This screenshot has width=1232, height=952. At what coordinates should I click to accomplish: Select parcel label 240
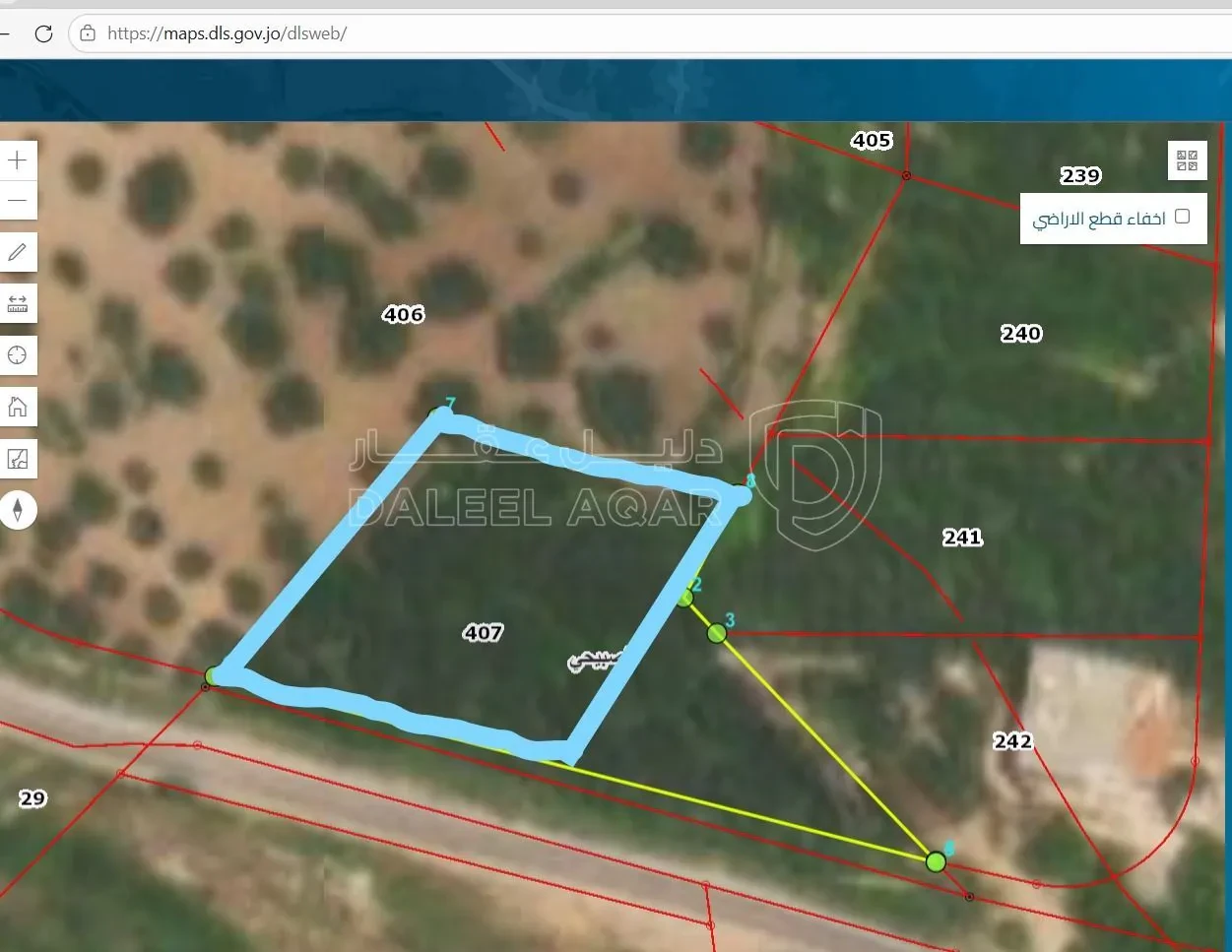coord(1021,333)
